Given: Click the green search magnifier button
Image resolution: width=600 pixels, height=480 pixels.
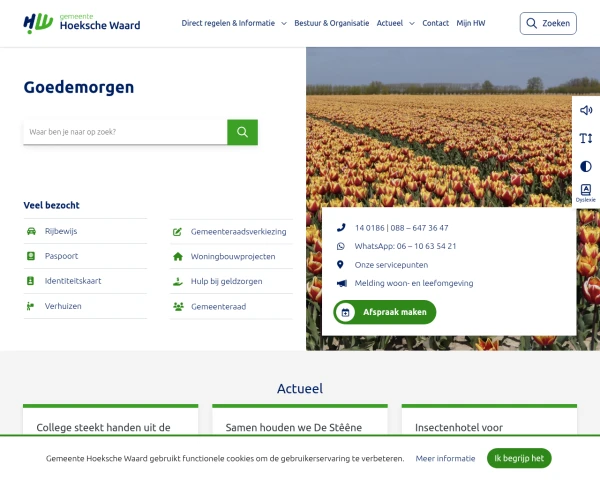Looking at the screenshot, I should 242,132.
